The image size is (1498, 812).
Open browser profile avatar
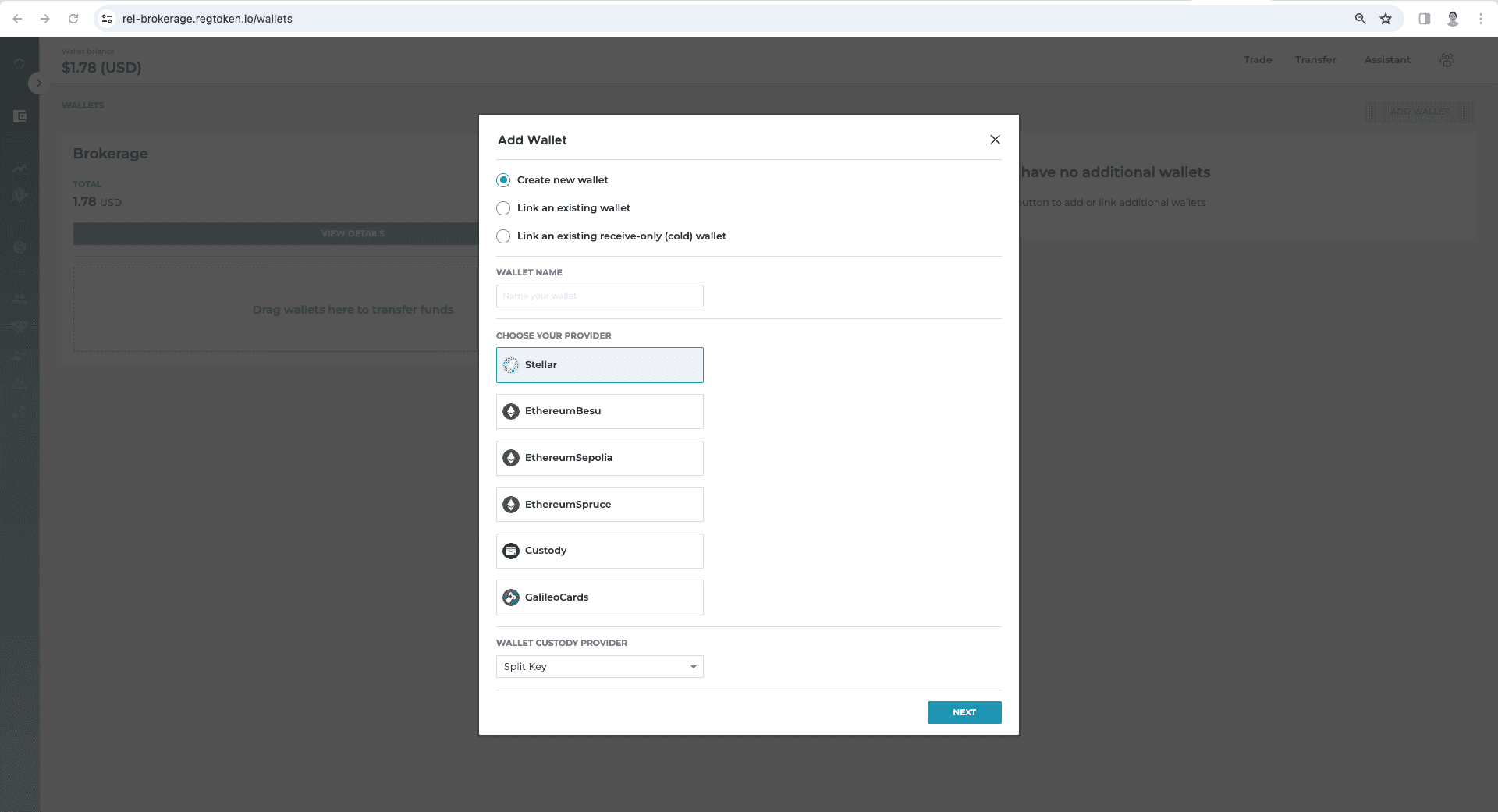click(x=1453, y=19)
